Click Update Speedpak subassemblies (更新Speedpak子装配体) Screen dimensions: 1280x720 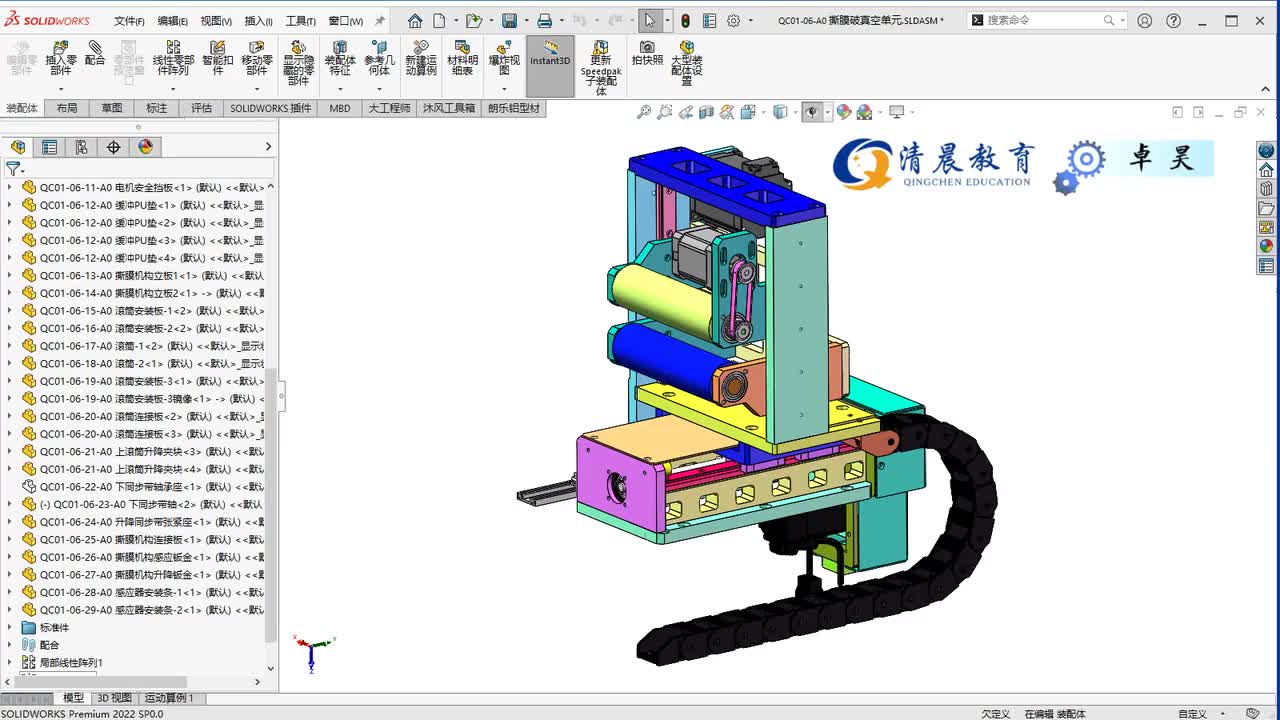pos(601,68)
